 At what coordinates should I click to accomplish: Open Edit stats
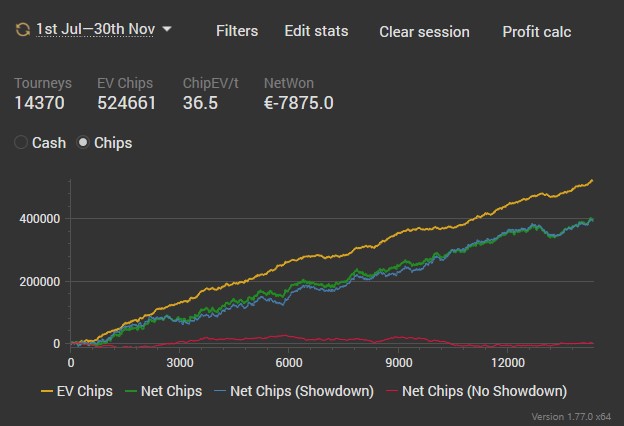[x=316, y=31]
